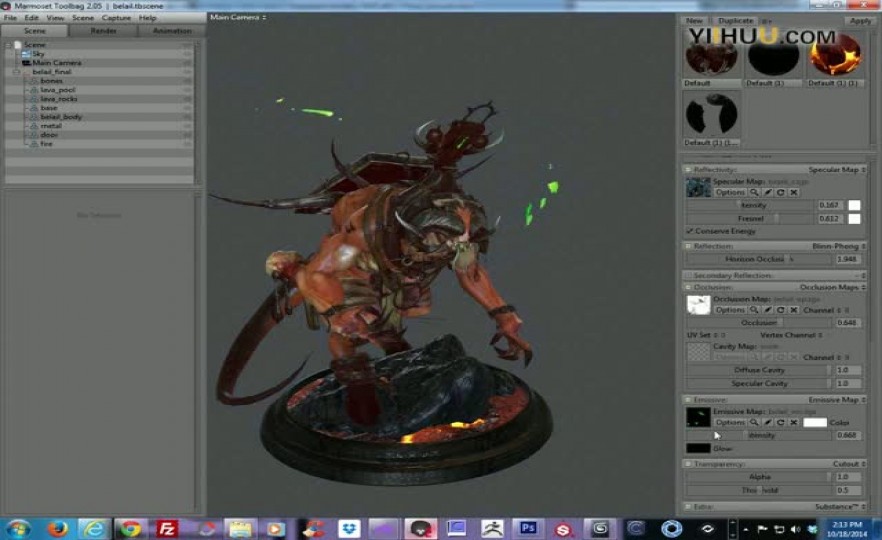Click the Emissive Color white swatch
This screenshot has width=882, height=540.
pyautogui.click(x=814, y=422)
